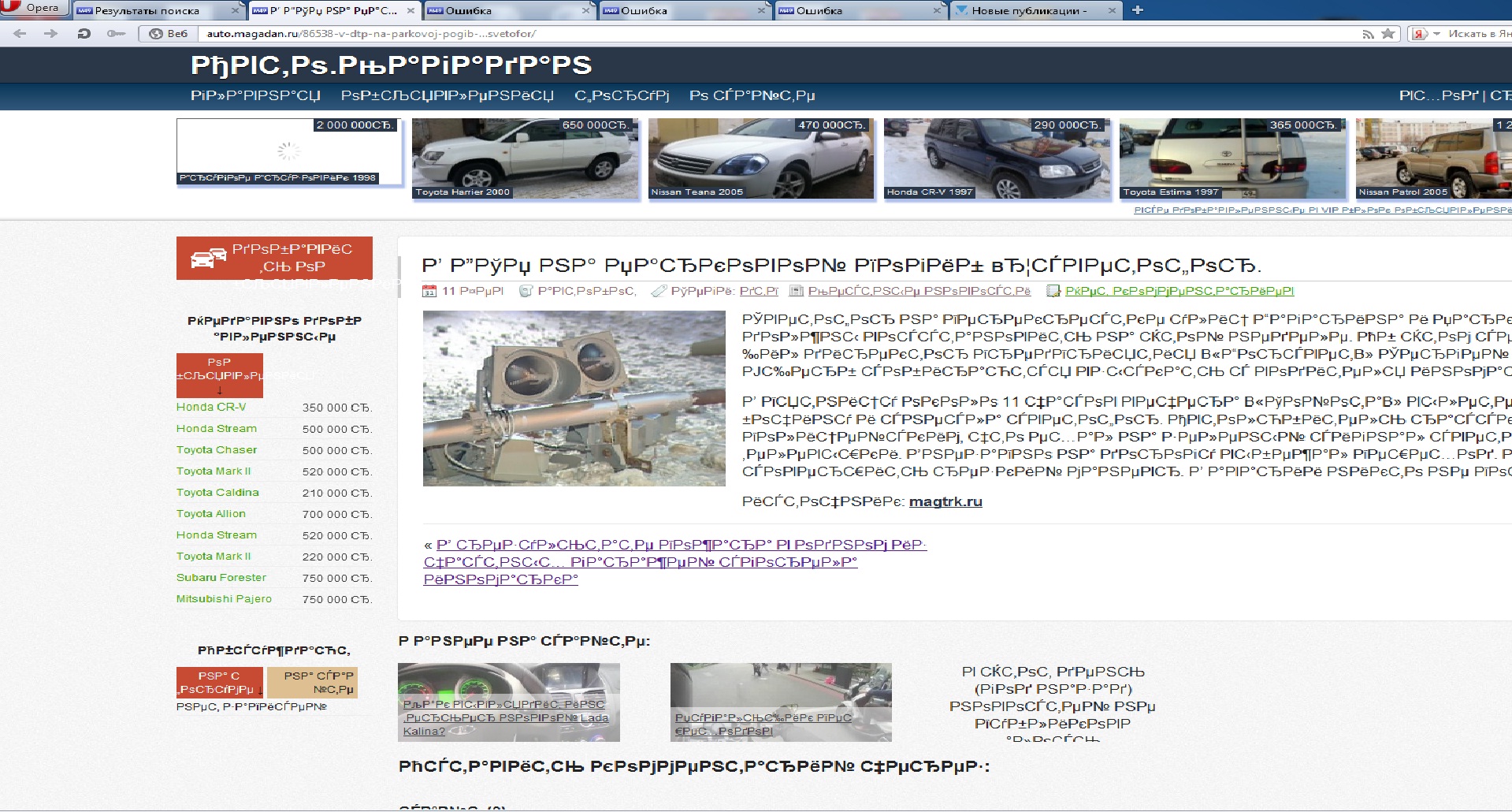Viewport: 1512px width, 812px height.
Task: Reload the page with the refresh icon
Action: (x=84, y=34)
